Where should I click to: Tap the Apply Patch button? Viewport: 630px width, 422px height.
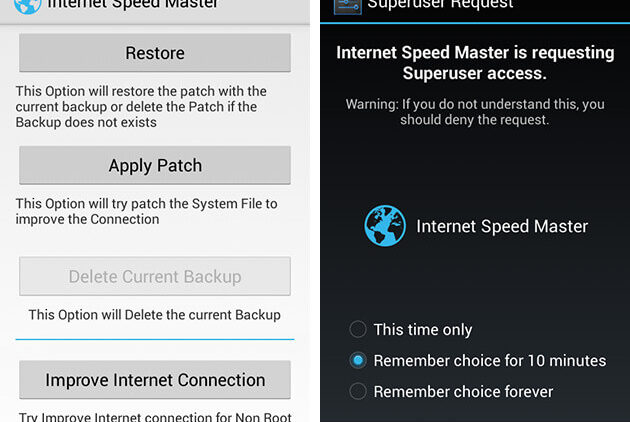[x=155, y=166]
